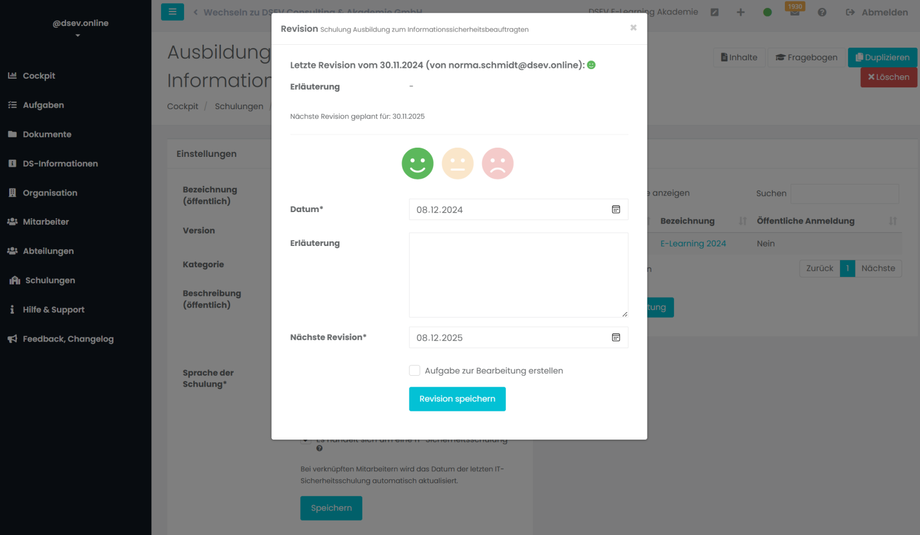The image size is (920, 535).
Task: Select the green happy smiley rating
Action: 417,163
